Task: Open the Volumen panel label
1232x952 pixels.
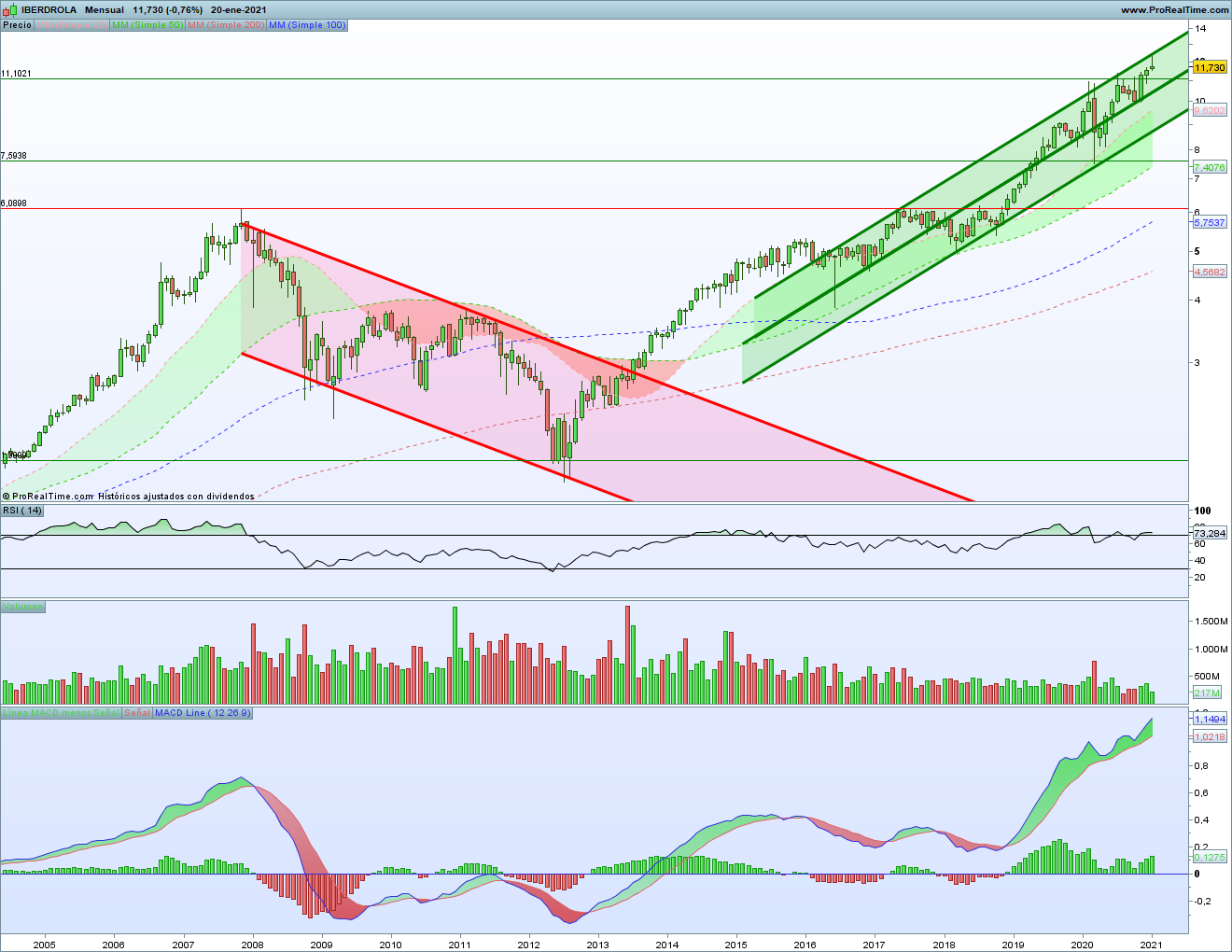Action: click(22, 607)
